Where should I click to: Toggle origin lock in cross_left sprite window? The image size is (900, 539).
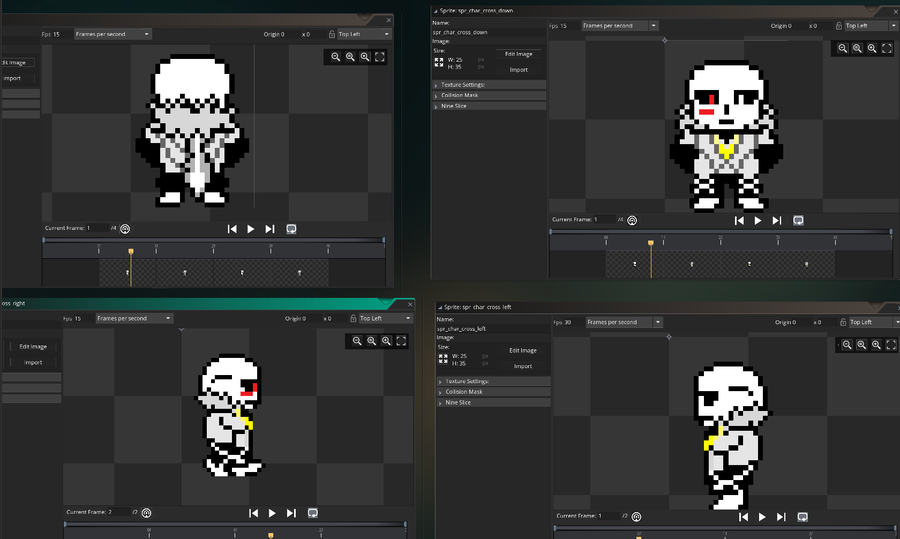tap(843, 323)
